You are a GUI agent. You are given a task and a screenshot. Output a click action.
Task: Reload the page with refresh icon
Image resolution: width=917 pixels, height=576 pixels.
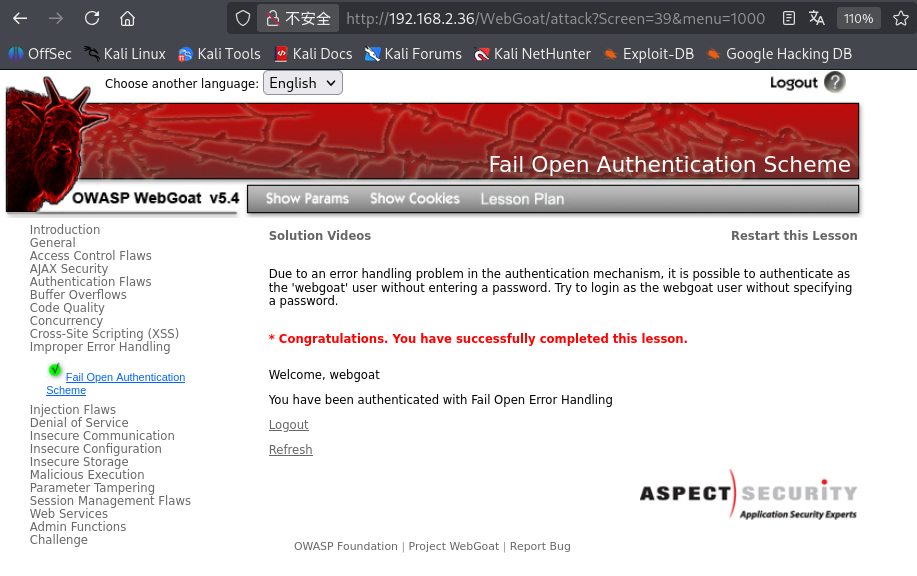click(92, 19)
